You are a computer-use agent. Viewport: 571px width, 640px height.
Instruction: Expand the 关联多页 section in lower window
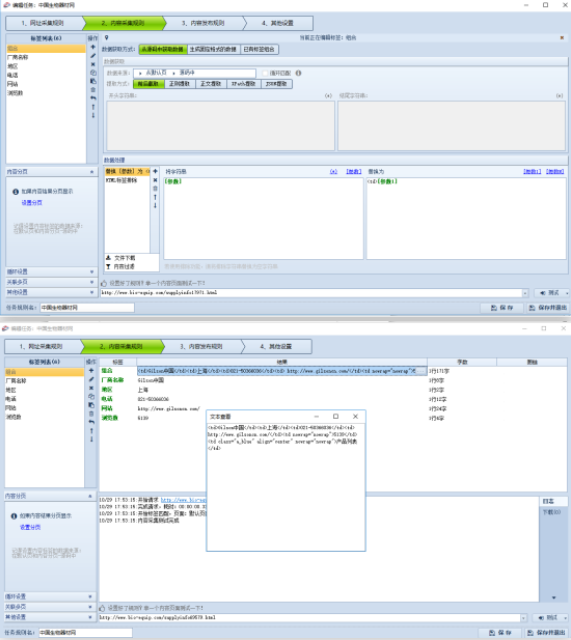tap(90, 607)
